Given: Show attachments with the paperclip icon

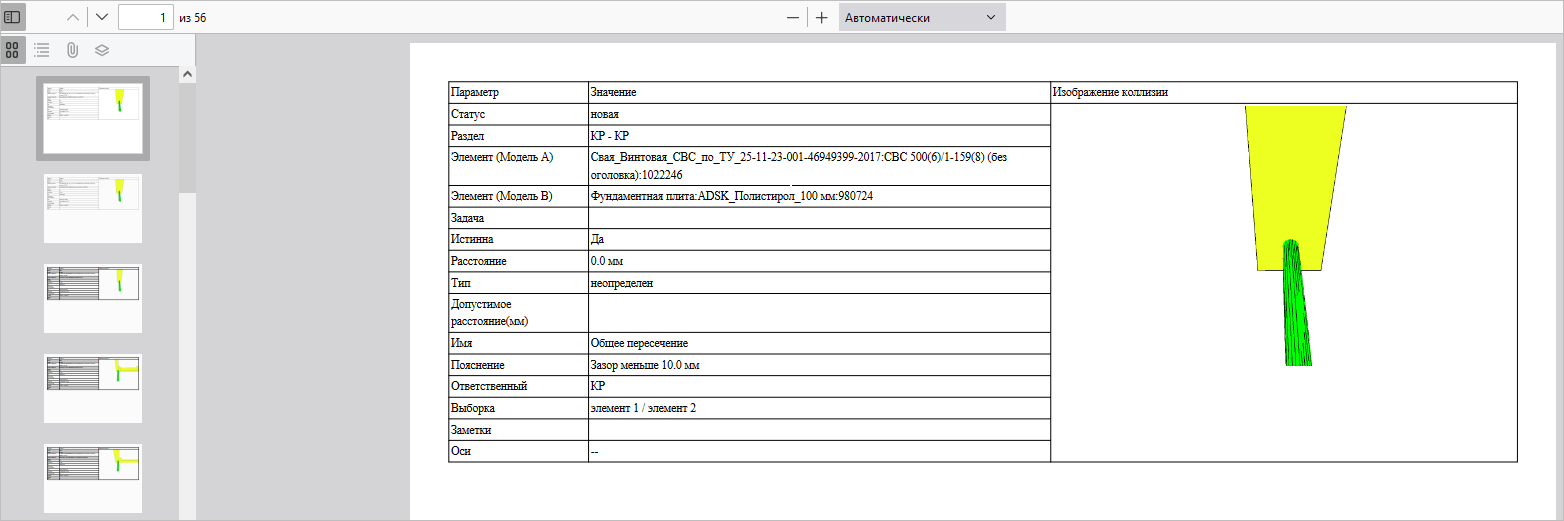Looking at the screenshot, I should coord(72,49).
